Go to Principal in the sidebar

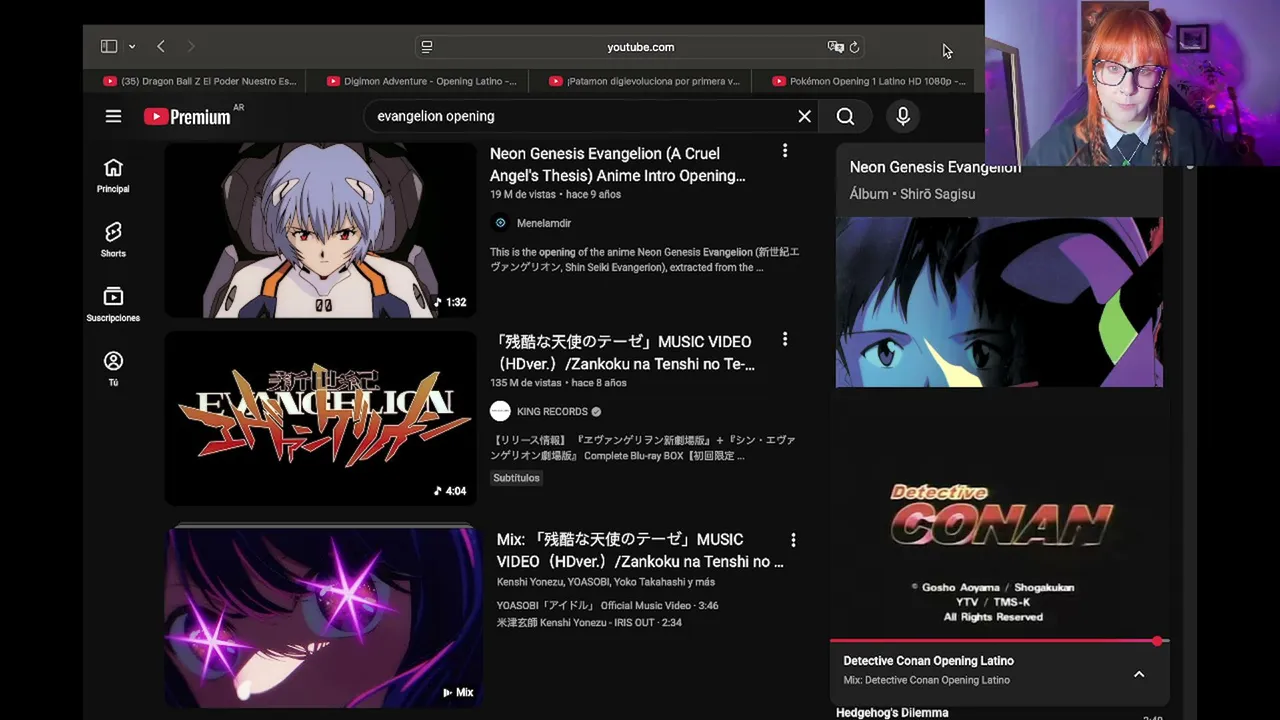(x=113, y=176)
